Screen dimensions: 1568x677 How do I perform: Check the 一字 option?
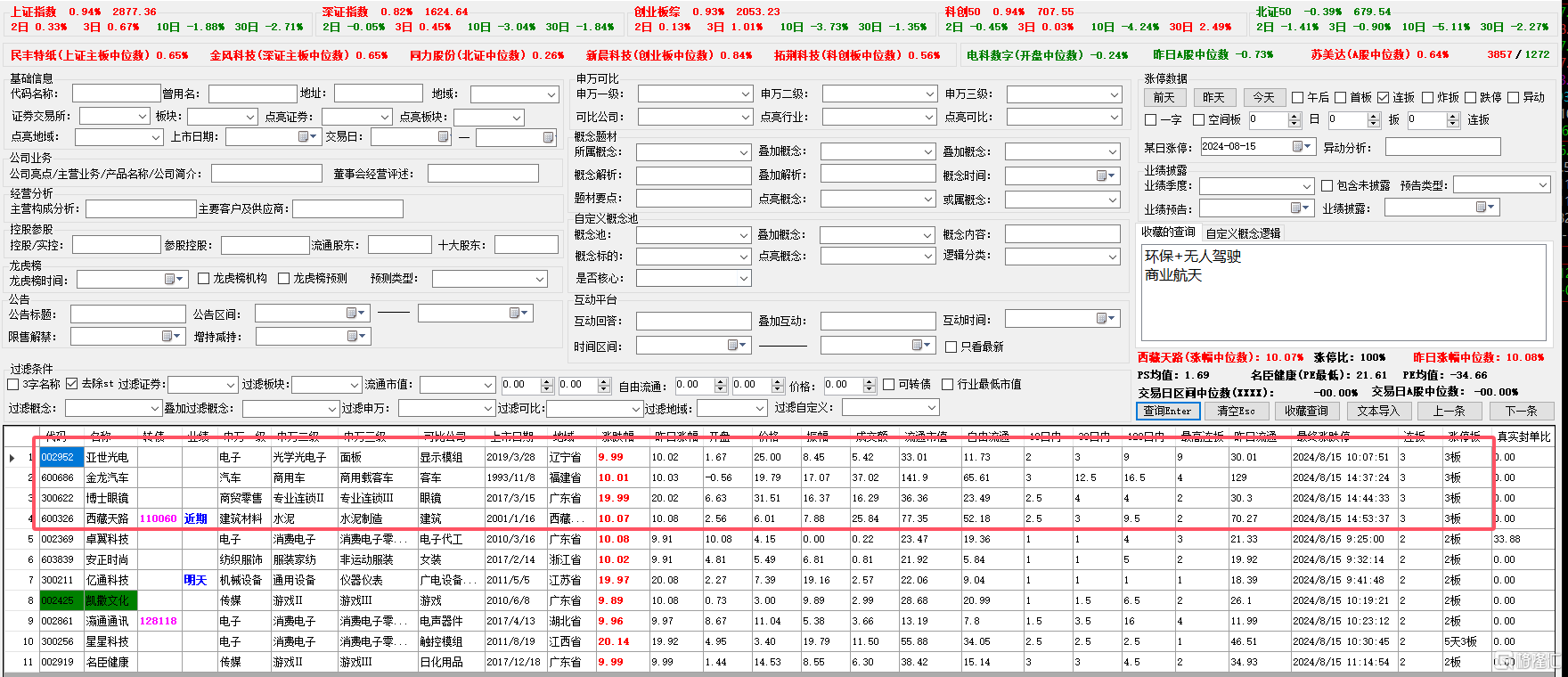[1150, 120]
